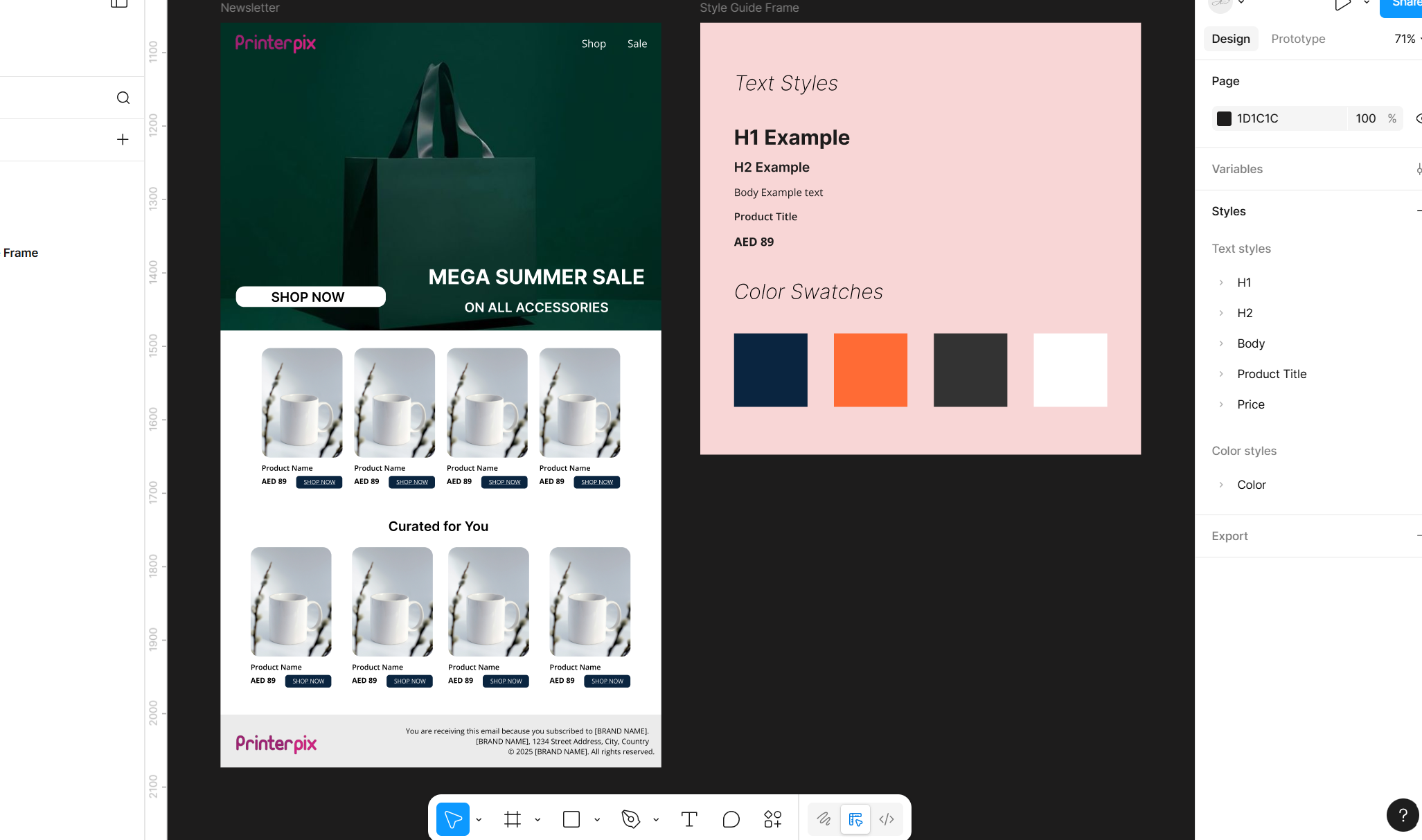1422x840 pixels.
Task: Click the plus icon to add page
Action: pos(123,139)
